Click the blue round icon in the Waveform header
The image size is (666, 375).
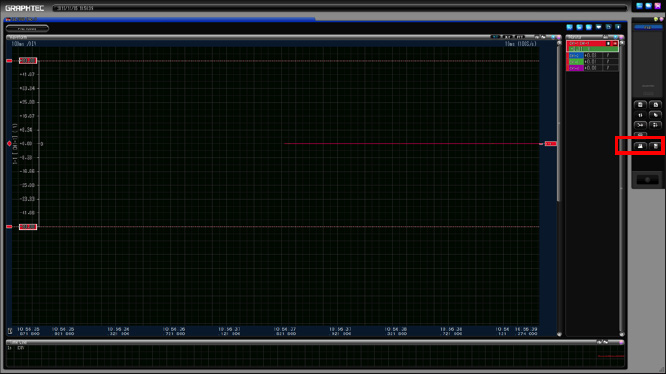pyautogui.click(x=553, y=37)
